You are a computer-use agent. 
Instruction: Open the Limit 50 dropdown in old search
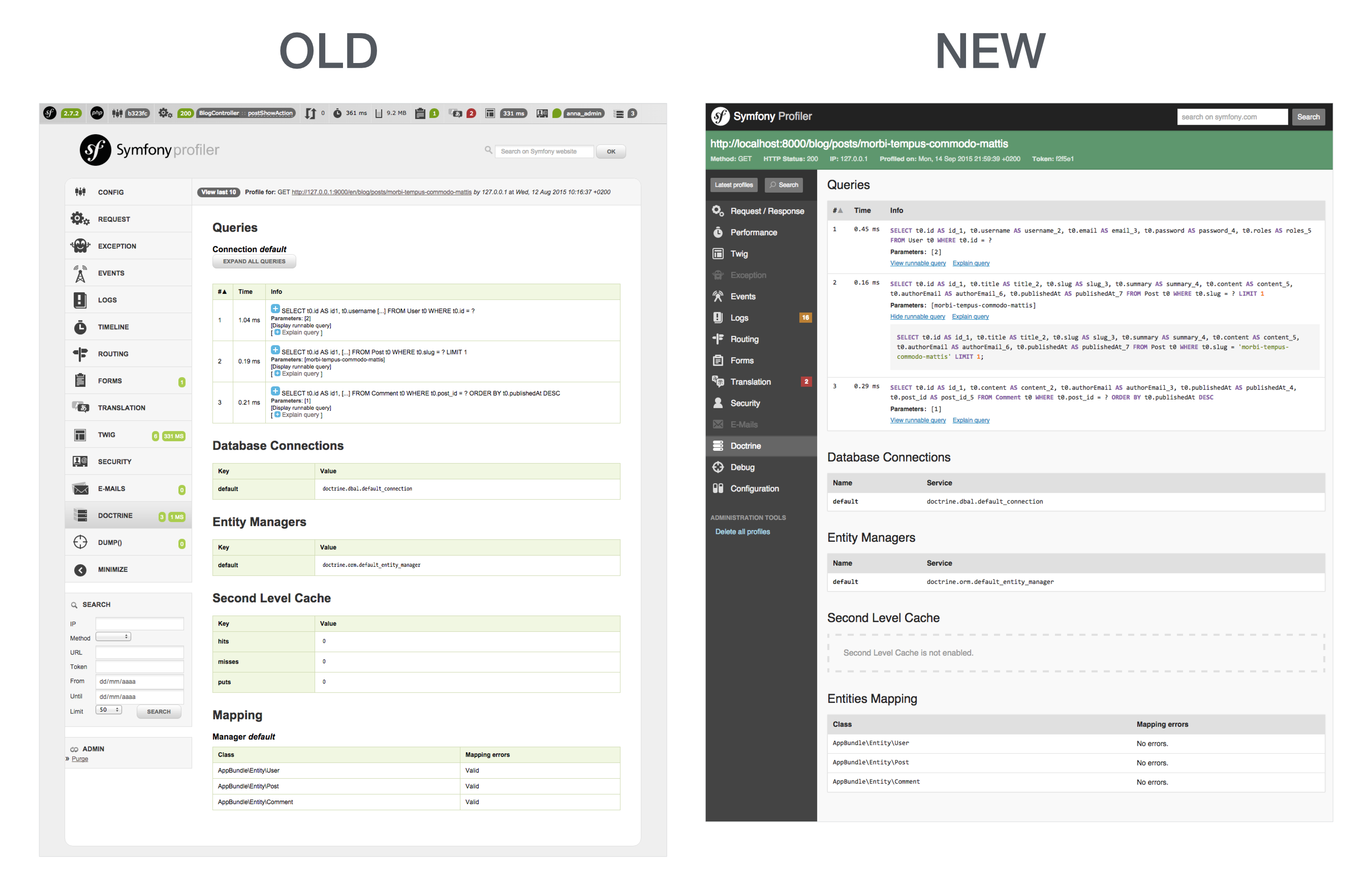click(x=108, y=710)
